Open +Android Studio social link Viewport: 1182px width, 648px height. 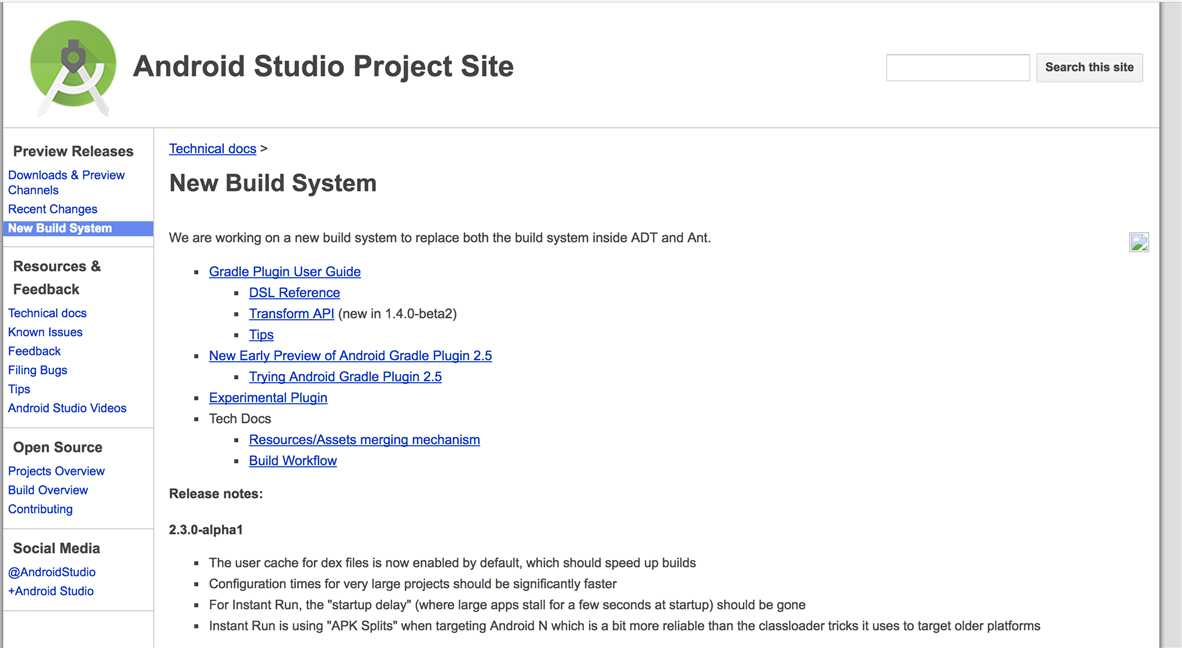coord(51,591)
